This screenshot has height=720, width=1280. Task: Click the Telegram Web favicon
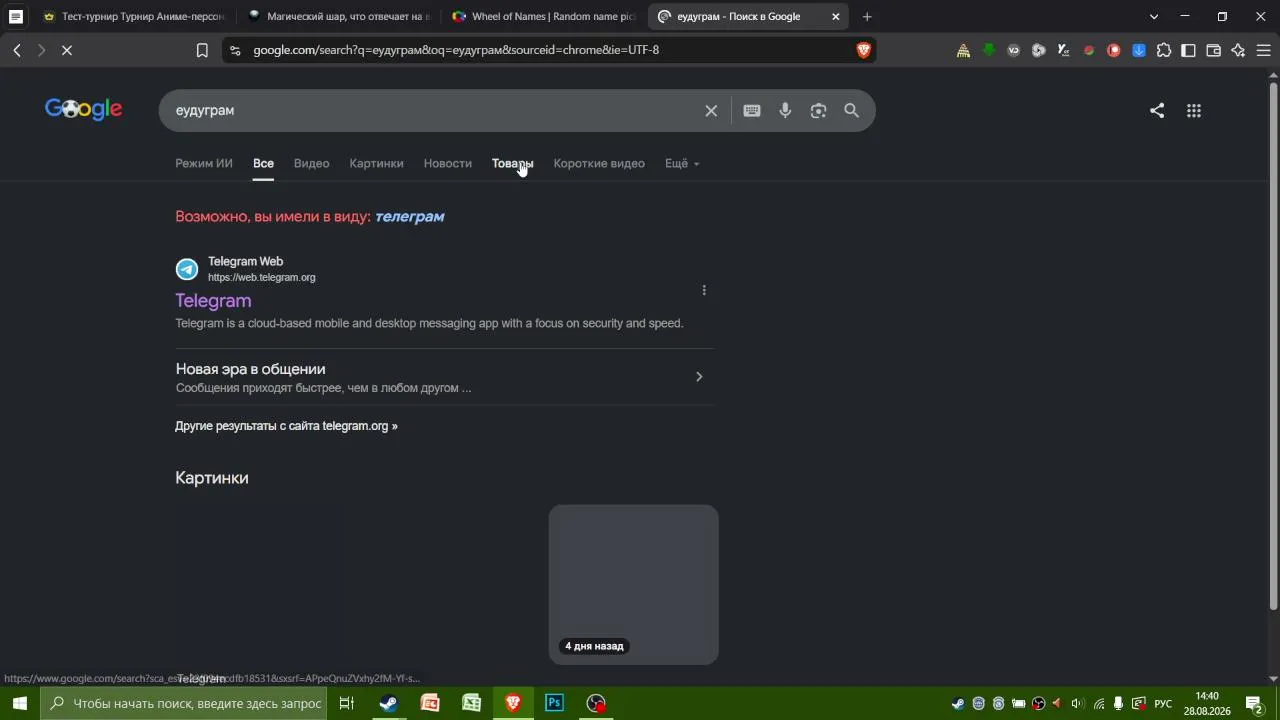[x=187, y=269]
